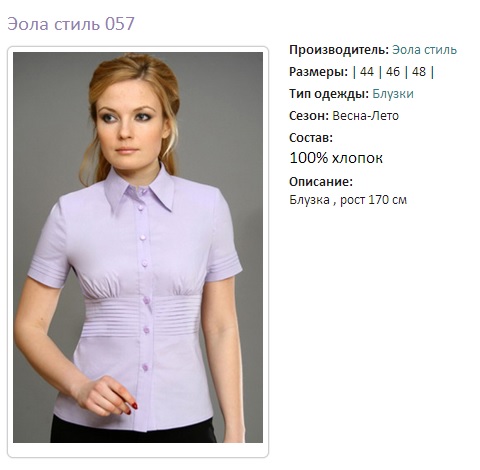
Task: Click the Производитель label
Action: 339,50
